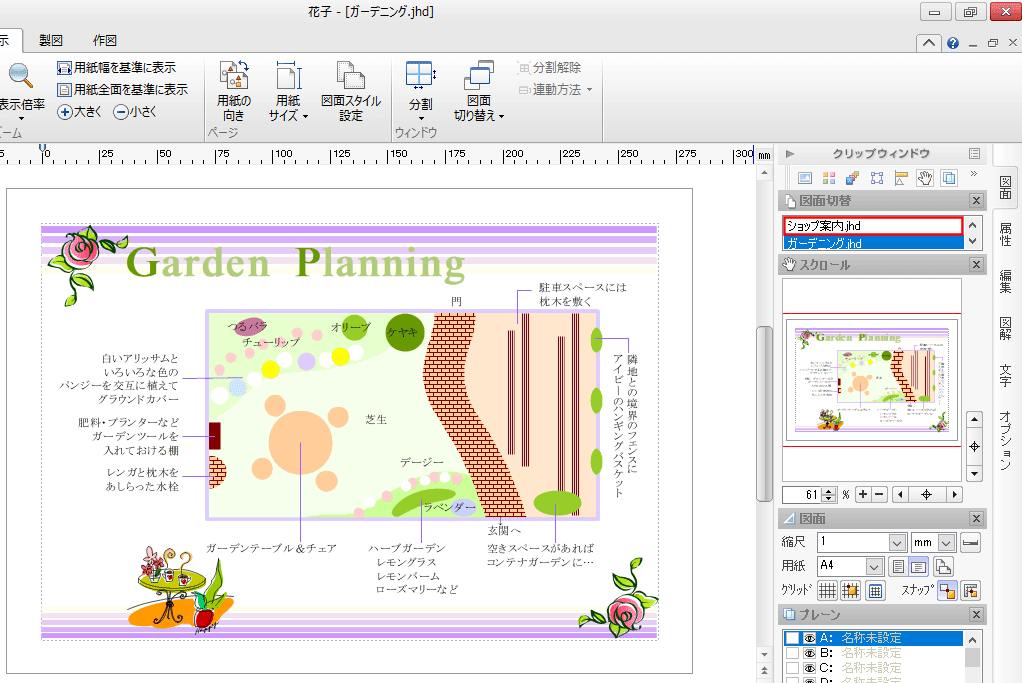Toggle the hand scroll clip icon
Screen dimensions: 1022x683
(925, 177)
